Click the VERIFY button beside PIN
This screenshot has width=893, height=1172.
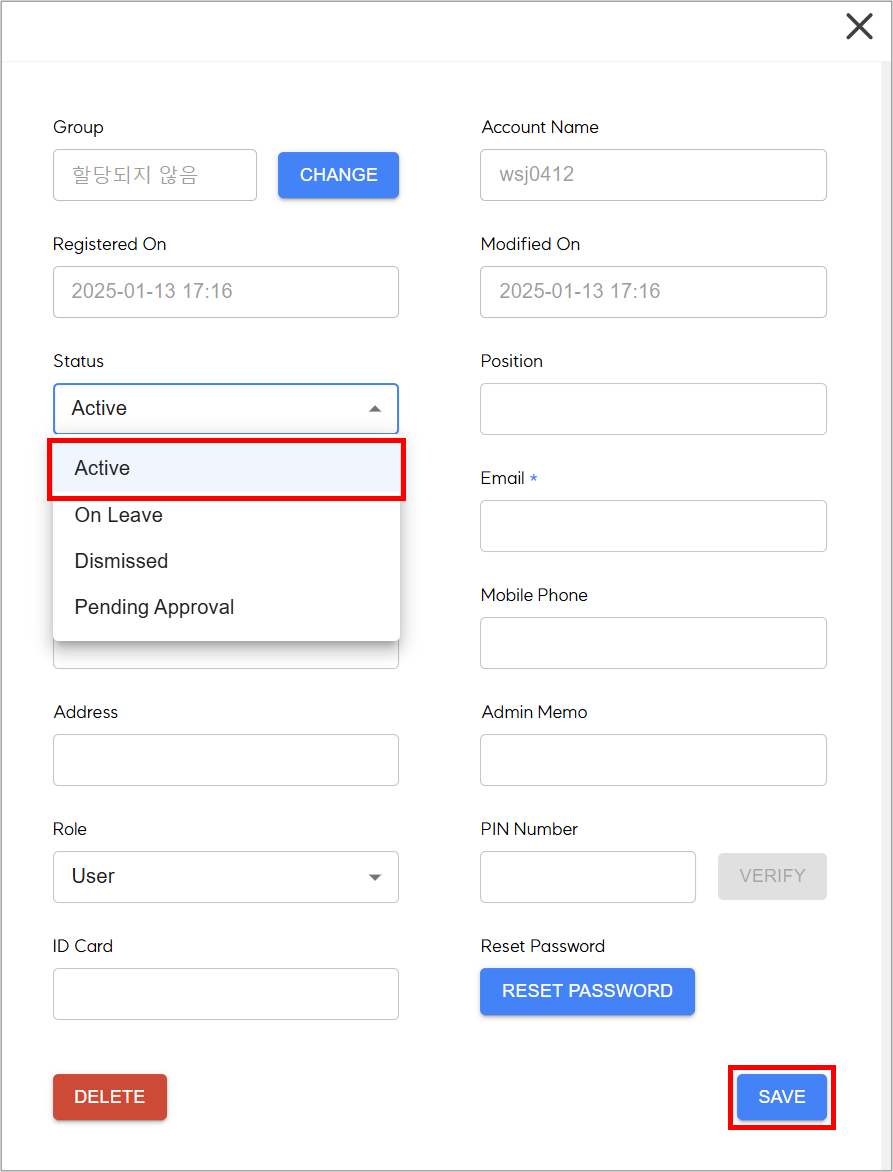click(x=773, y=876)
